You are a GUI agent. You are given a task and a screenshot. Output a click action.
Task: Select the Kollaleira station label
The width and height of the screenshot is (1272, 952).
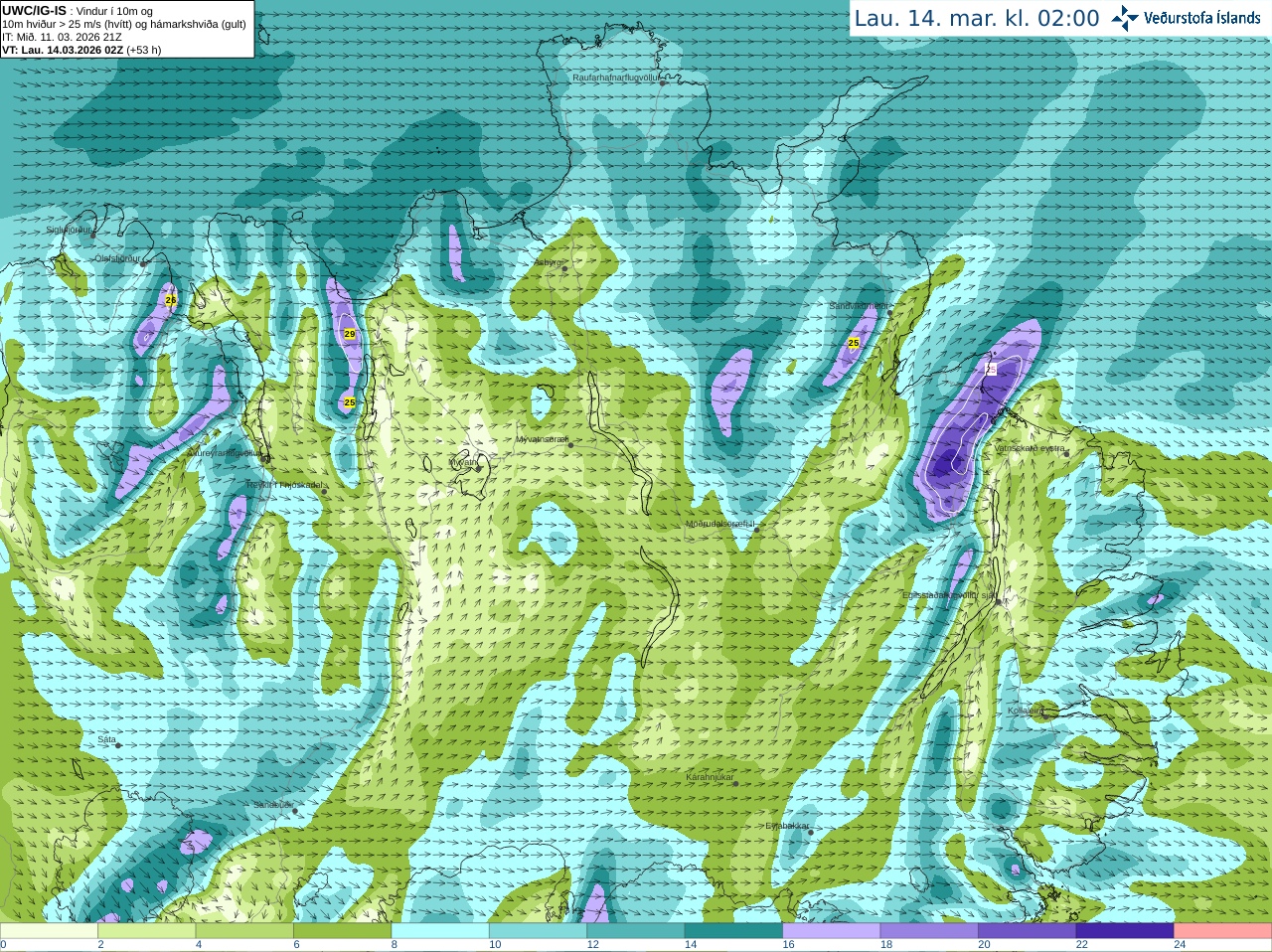(1026, 711)
